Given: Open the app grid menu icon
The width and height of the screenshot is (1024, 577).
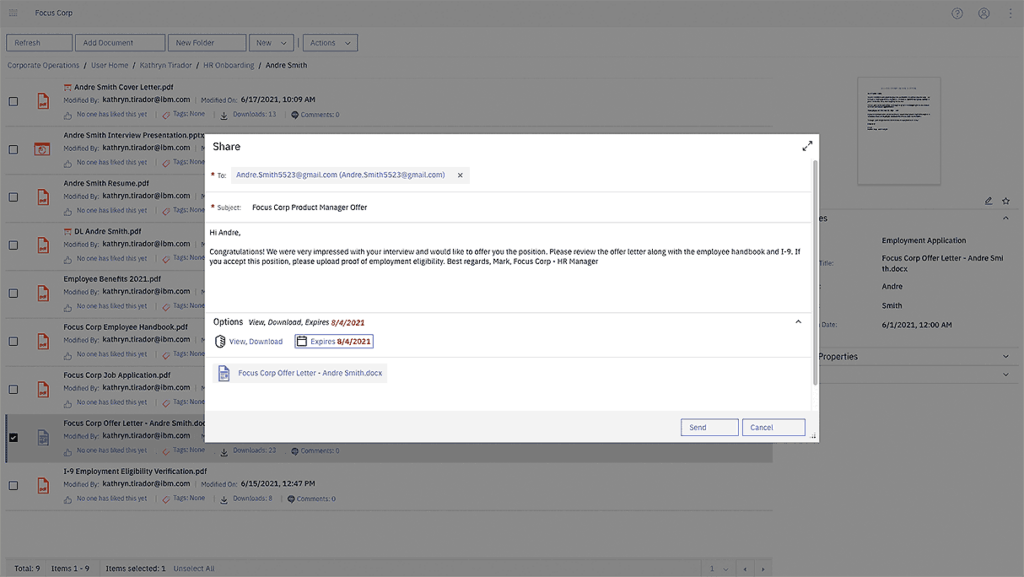Looking at the screenshot, I should [13, 13].
